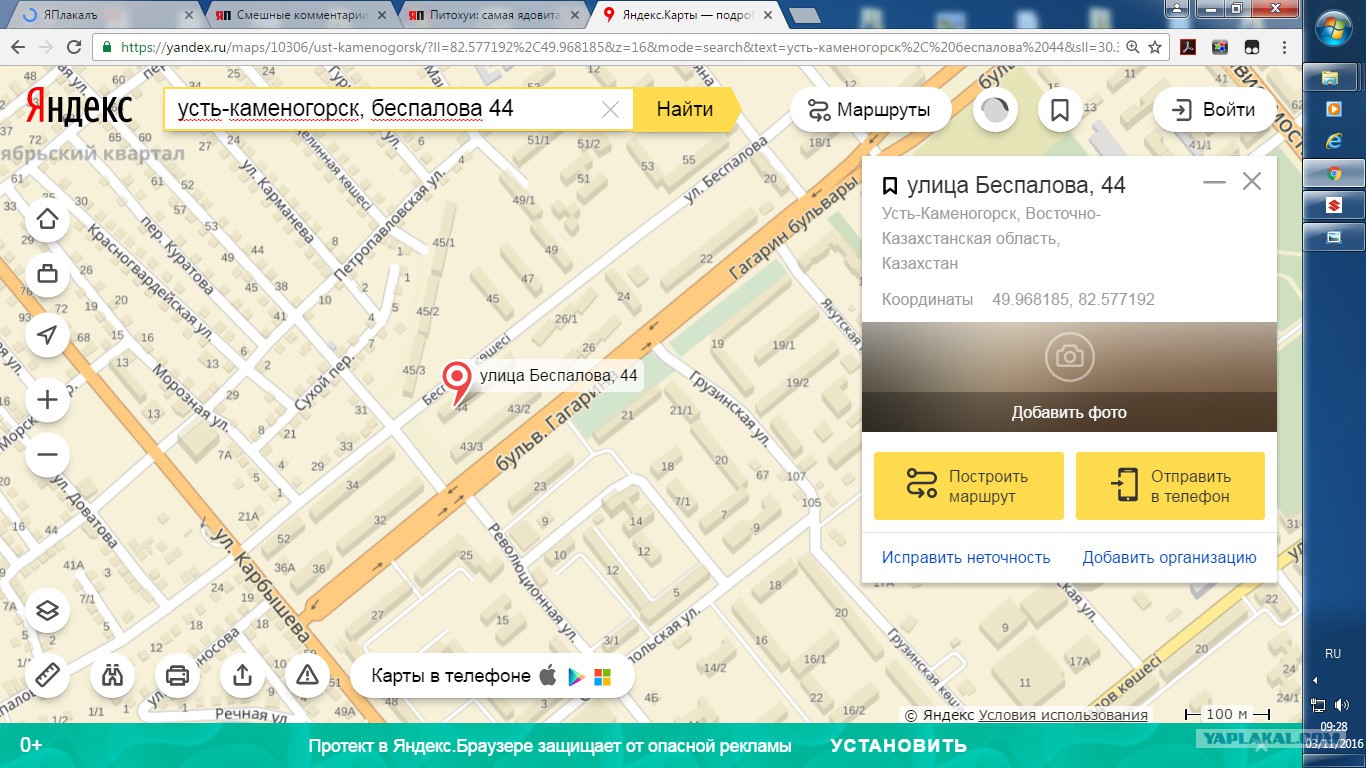Click the Карты в телефоне label
Image resolution: width=1366 pixels, height=768 pixels.
tap(451, 676)
